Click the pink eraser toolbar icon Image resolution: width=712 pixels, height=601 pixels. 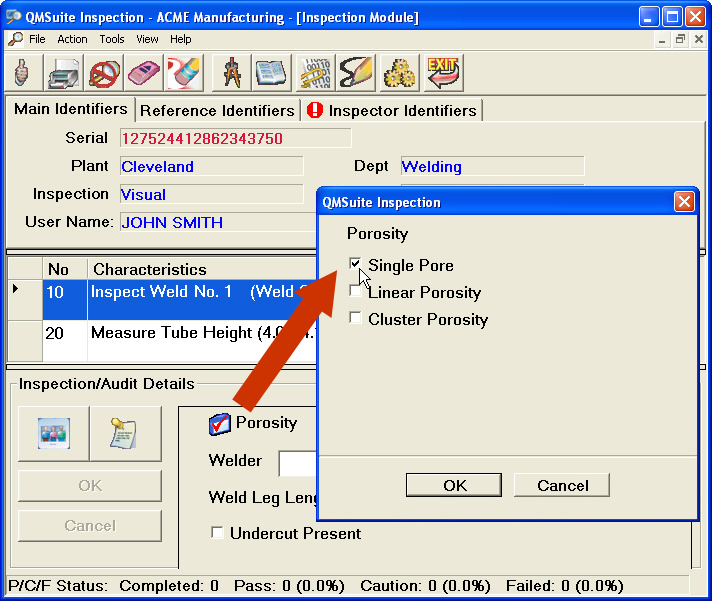click(x=144, y=72)
